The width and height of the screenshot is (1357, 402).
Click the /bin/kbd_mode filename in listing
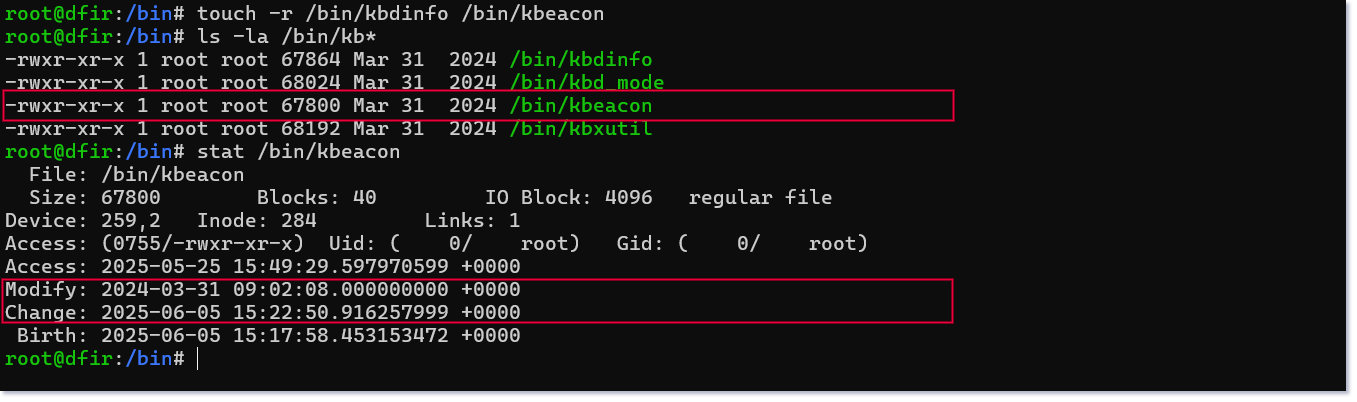pos(587,82)
